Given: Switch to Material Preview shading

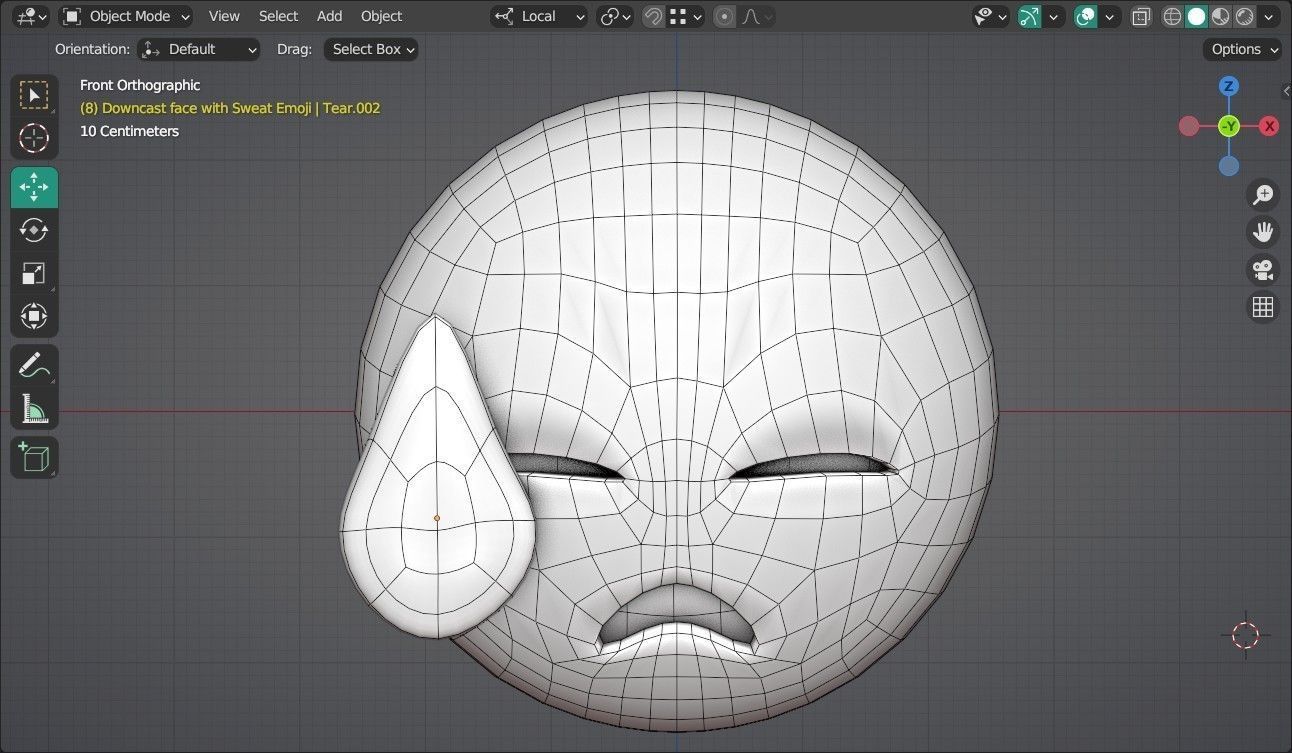Looking at the screenshot, I should pyautogui.click(x=1220, y=16).
